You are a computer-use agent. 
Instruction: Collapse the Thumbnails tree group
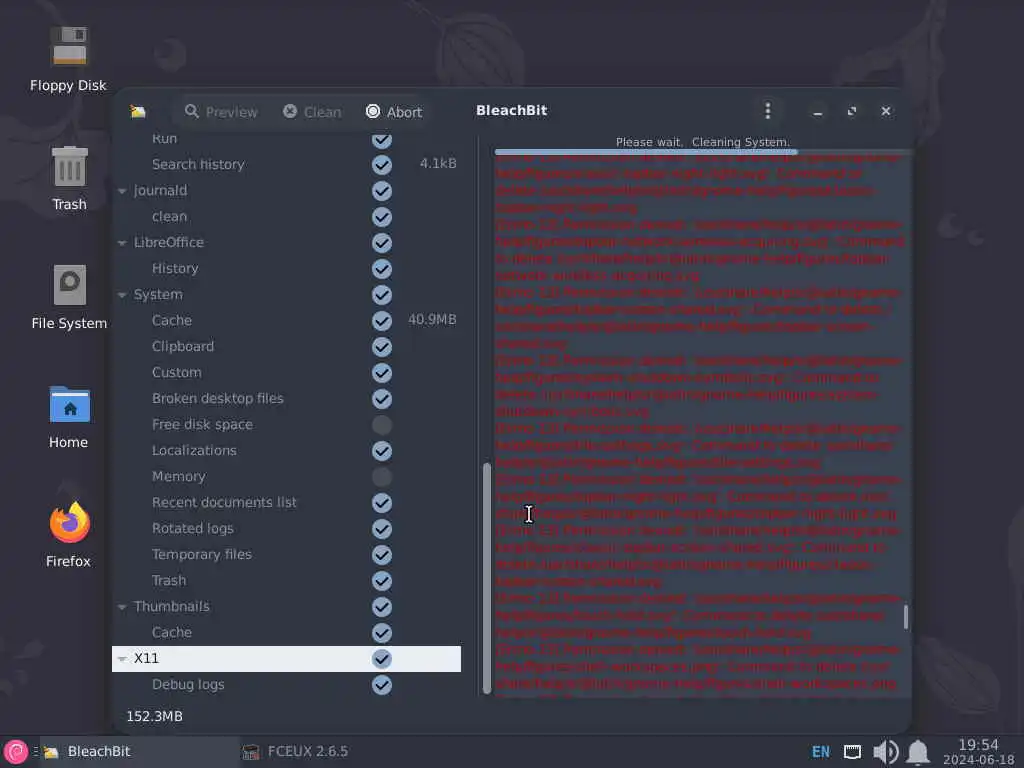click(122, 607)
